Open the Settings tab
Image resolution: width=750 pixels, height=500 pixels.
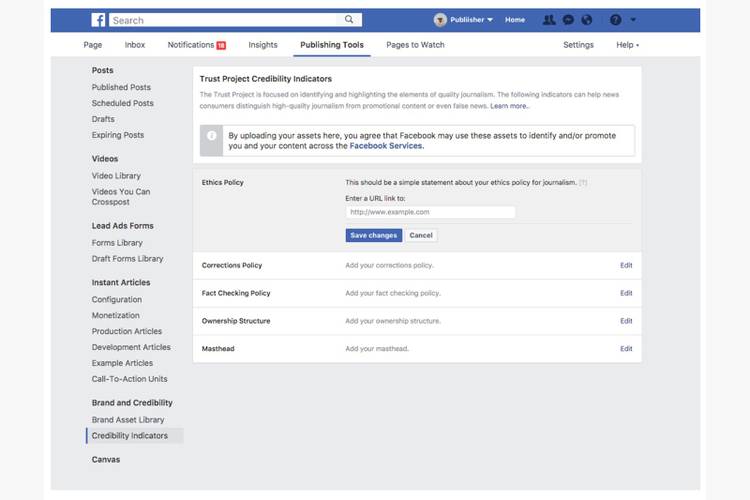pyautogui.click(x=578, y=45)
